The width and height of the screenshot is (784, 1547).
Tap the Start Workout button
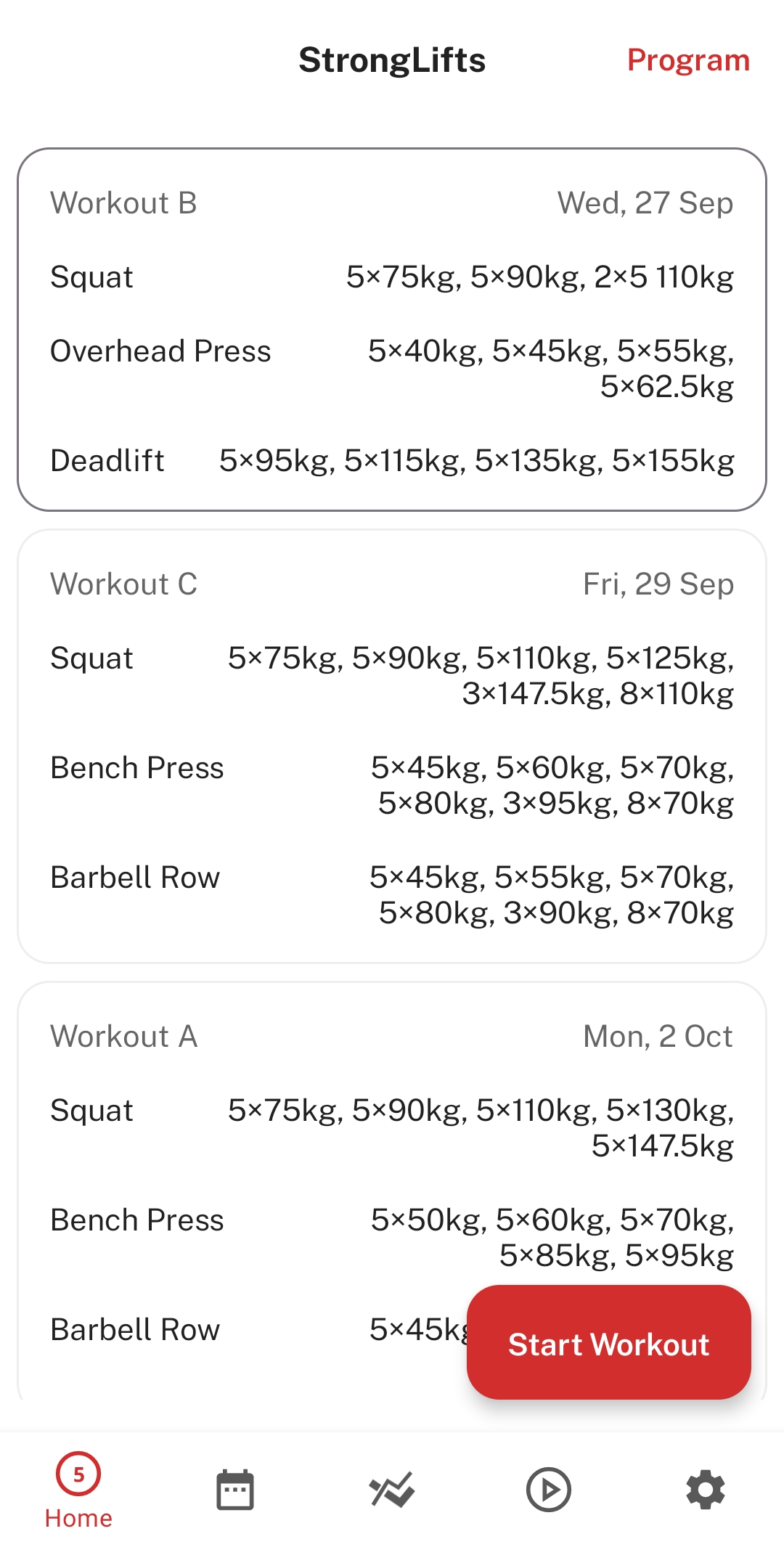click(x=608, y=1344)
